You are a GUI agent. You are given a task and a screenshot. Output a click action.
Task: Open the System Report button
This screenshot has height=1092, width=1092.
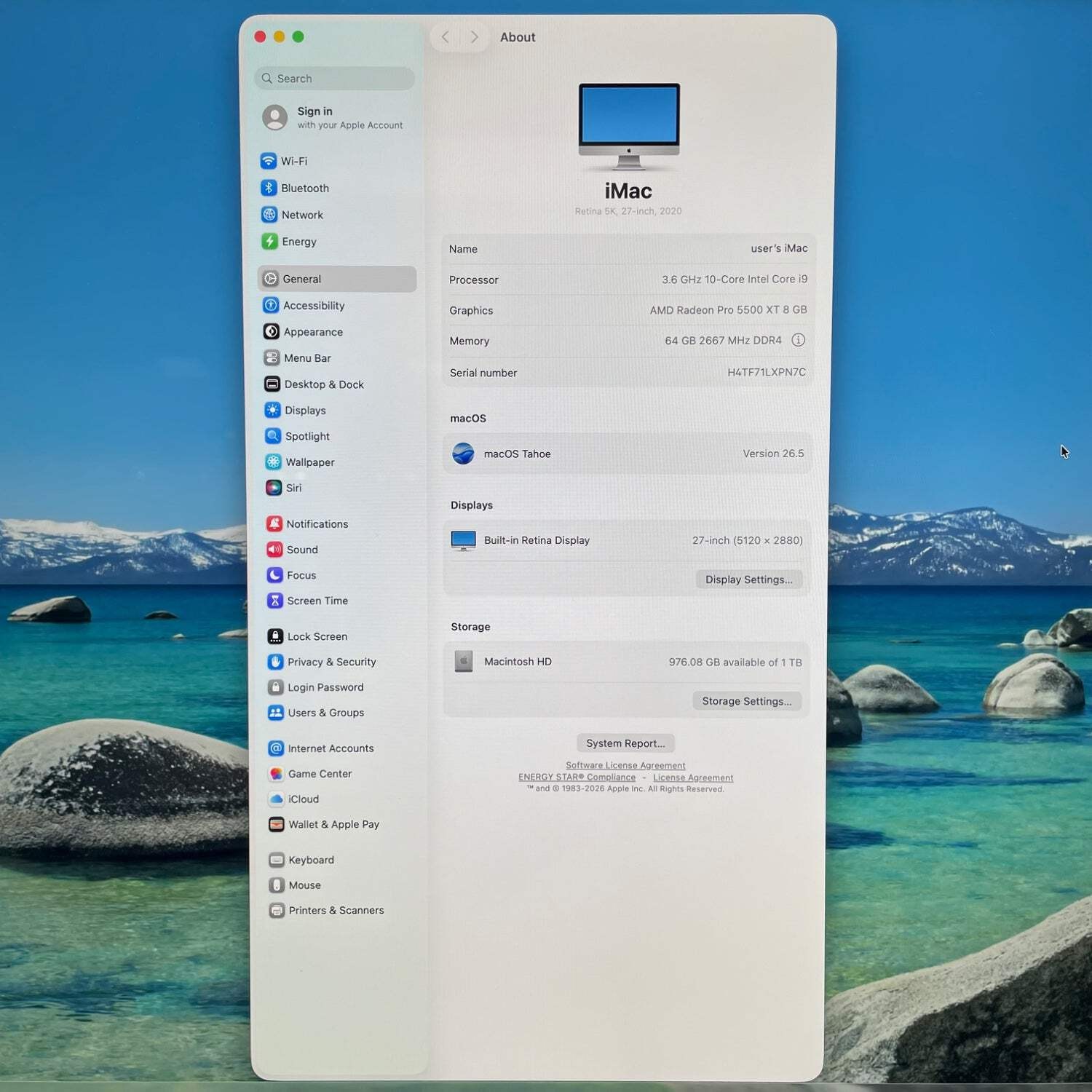[x=626, y=743]
